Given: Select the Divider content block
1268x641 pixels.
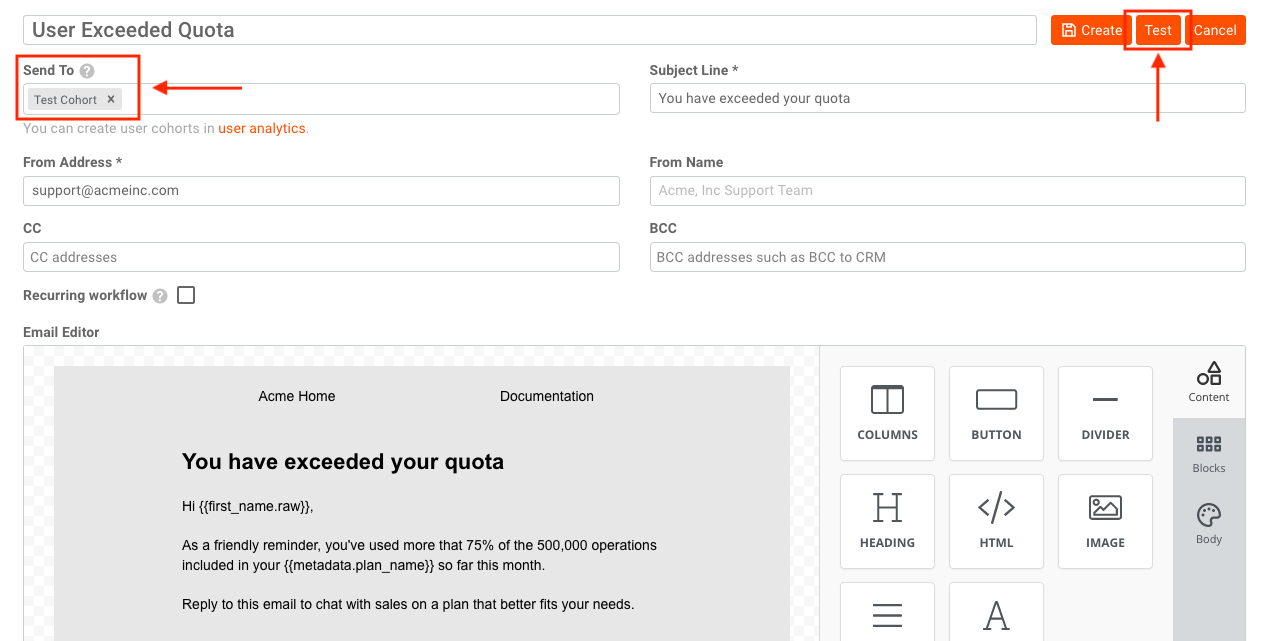Looking at the screenshot, I should 1105,413.
